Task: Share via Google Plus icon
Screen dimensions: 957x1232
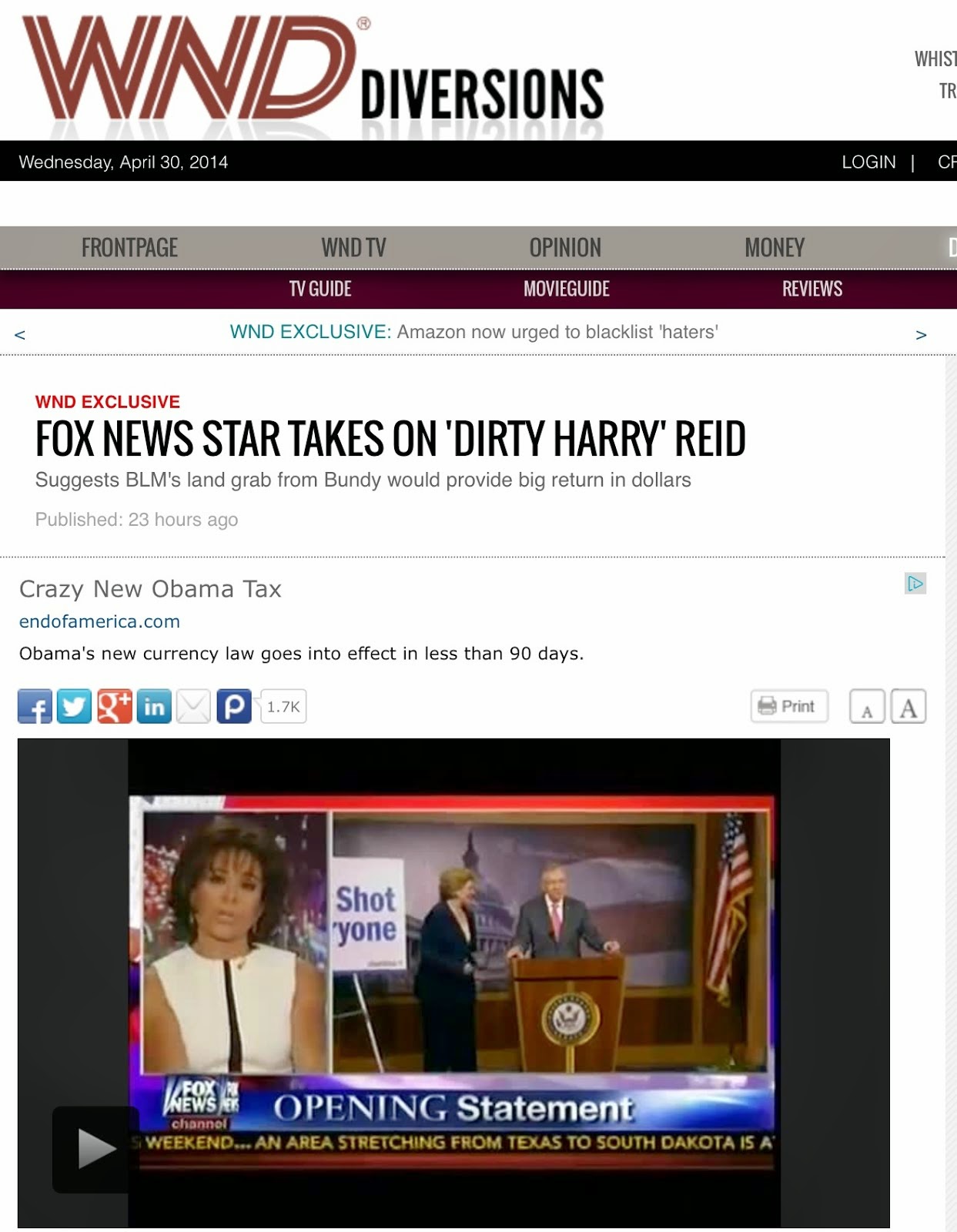Action: (x=115, y=706)
